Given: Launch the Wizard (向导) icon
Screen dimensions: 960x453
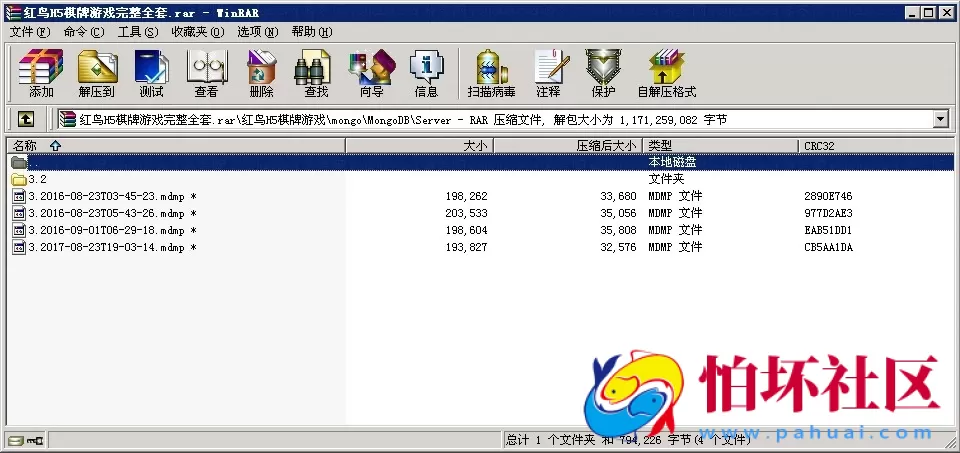Looking at the screenshot, I should [372, 73].
